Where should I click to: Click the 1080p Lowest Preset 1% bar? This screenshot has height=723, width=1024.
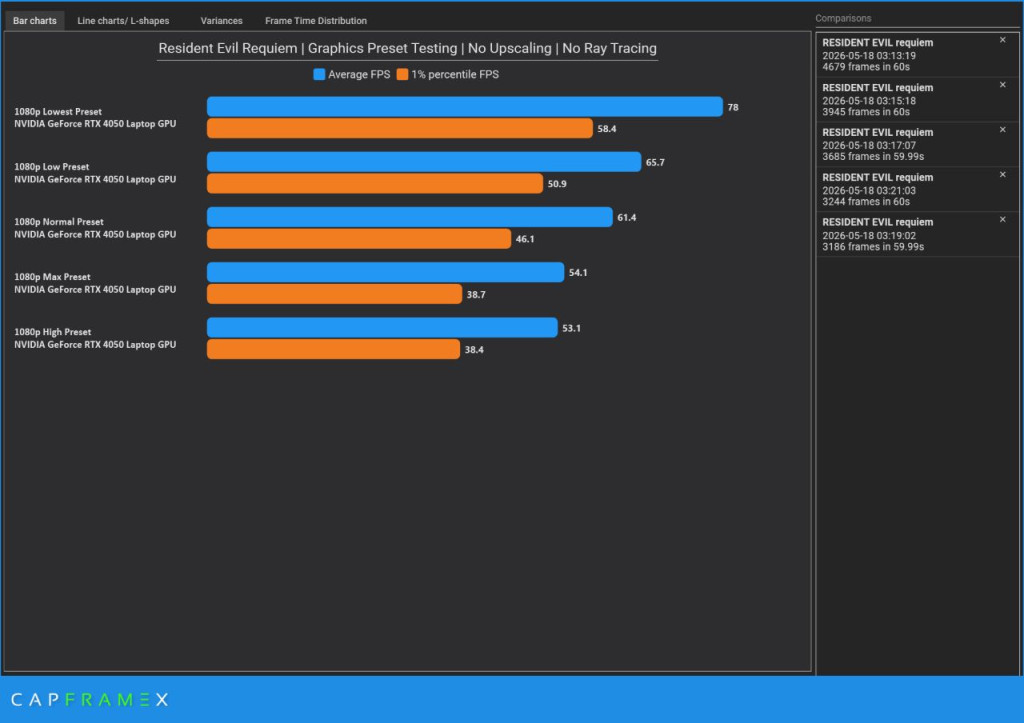tap(400, 128)
